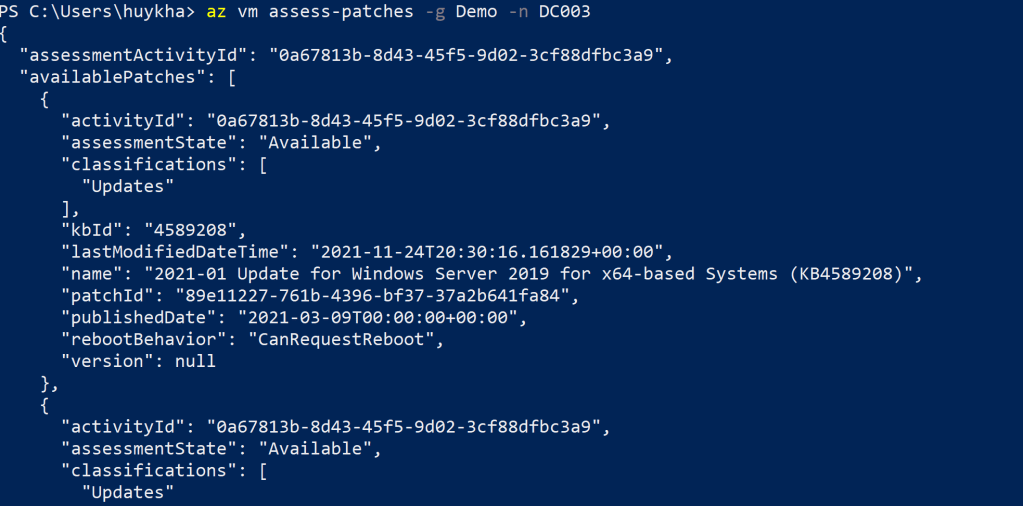Click the yellow "az" command word
Image resolution: width=1023 pixels, height=506 pixels.
click(x=216, y=12)
